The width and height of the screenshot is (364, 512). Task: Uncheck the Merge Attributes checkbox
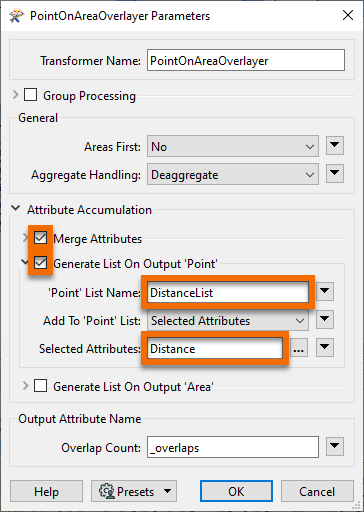pyautogui.click(x=40, y=238)
